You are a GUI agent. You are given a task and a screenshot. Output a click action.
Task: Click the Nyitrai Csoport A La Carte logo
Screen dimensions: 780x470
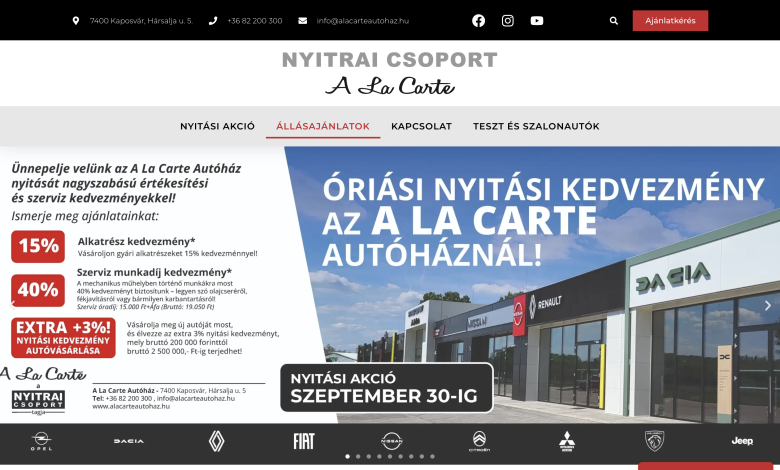[x=389, y=73]
